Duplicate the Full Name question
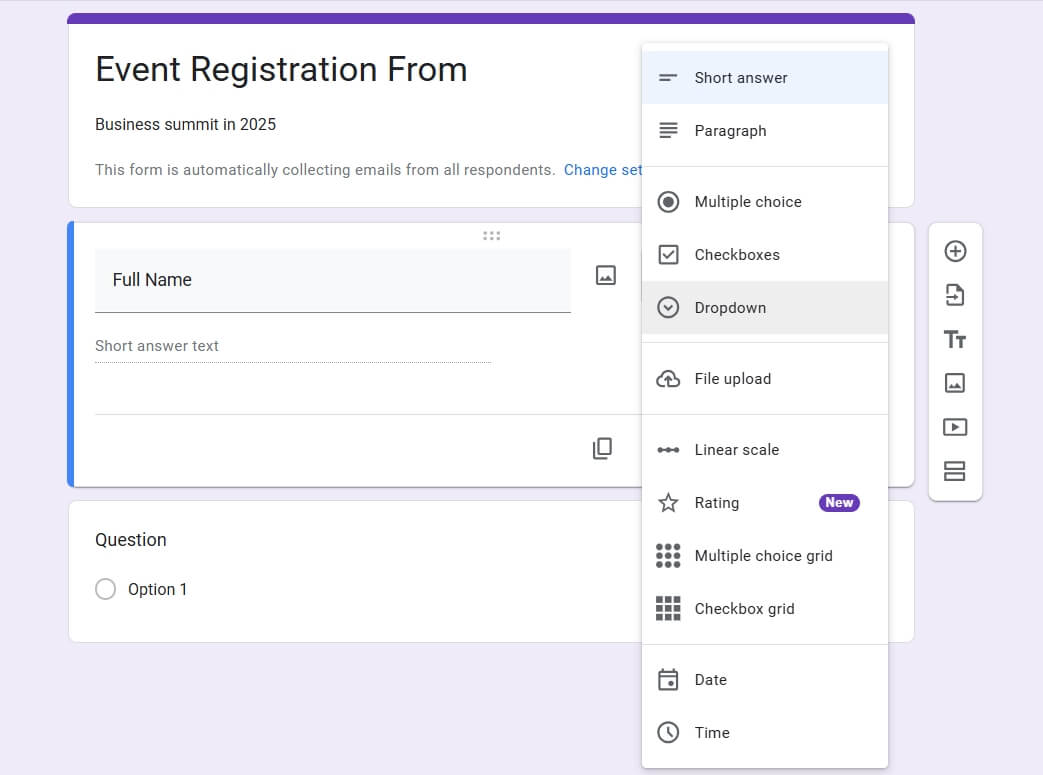The image size is (1043, 775). pyautogui.click(x=602, y=448)
